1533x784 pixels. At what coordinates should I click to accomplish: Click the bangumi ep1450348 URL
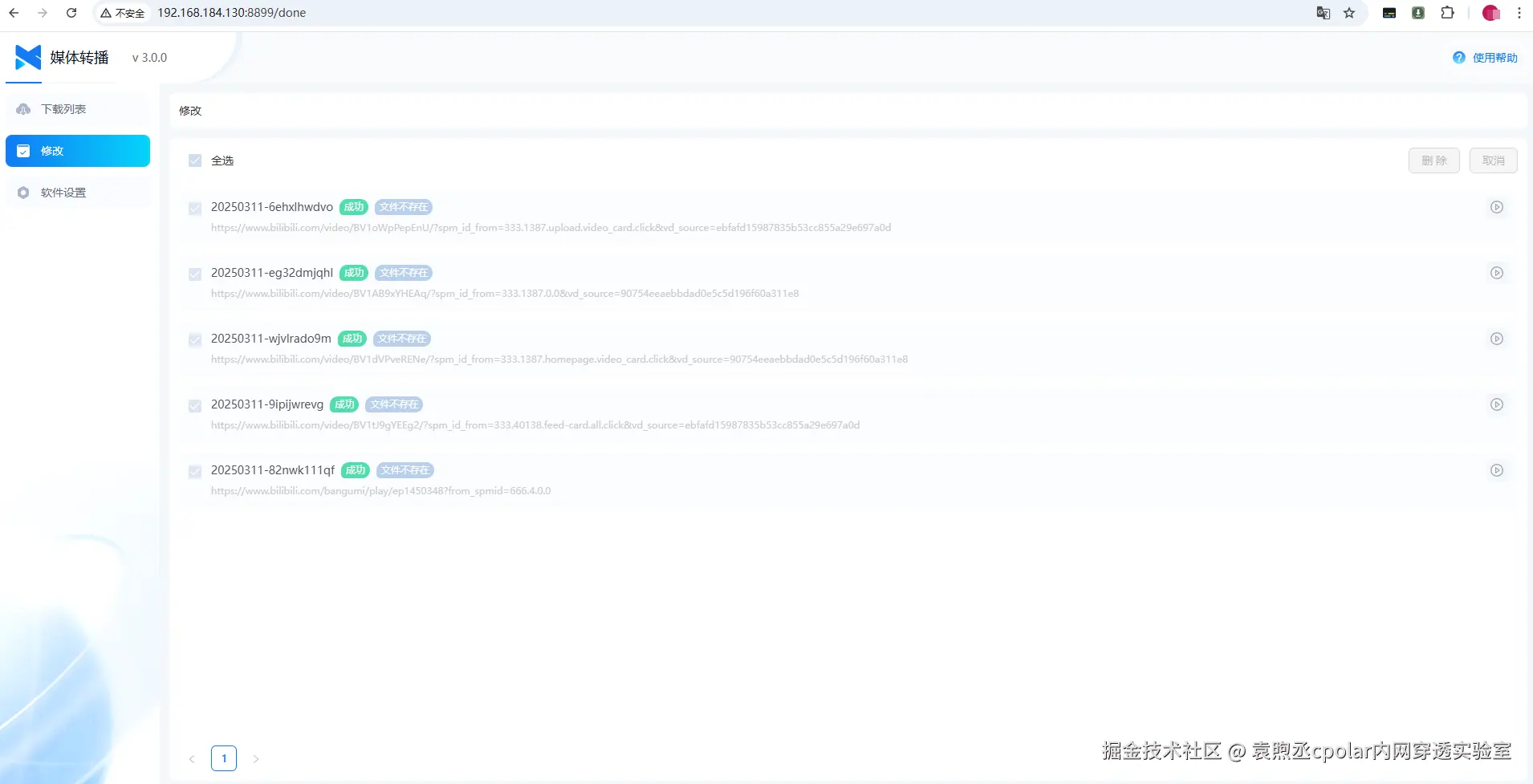tap(381, 491)
